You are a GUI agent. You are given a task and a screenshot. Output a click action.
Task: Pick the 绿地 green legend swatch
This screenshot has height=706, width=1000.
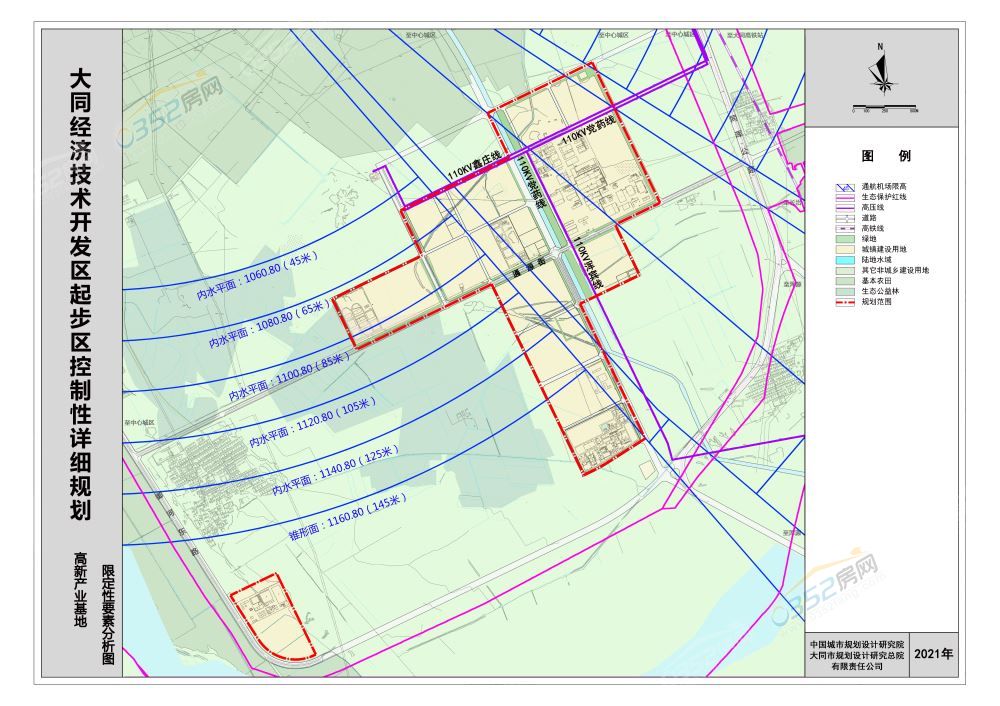pyautogui.click(x=846, y=238)
